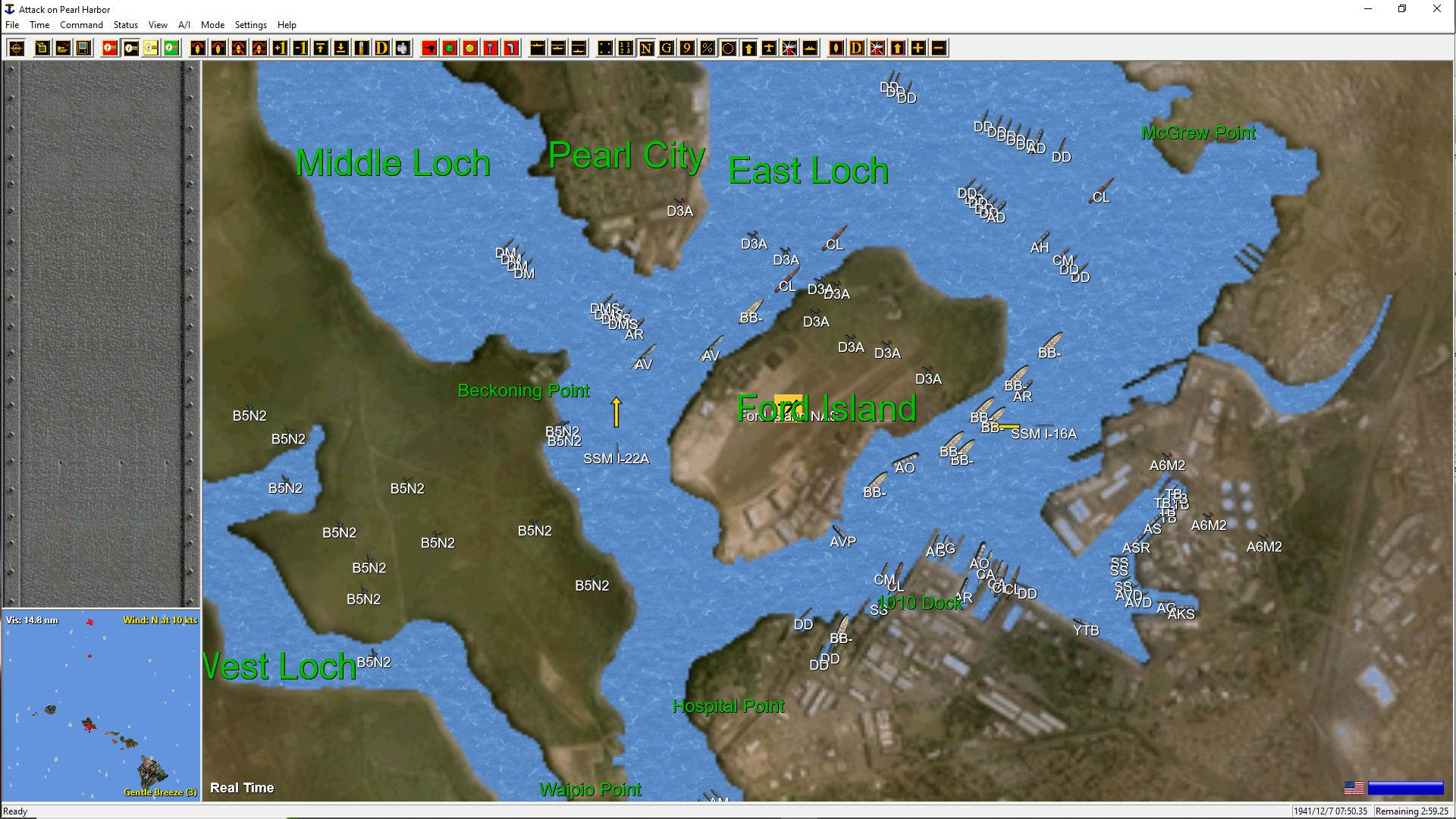1456x819 pixels.
Task: Click the US flag in the status bar
Action: coord(1354,787)
